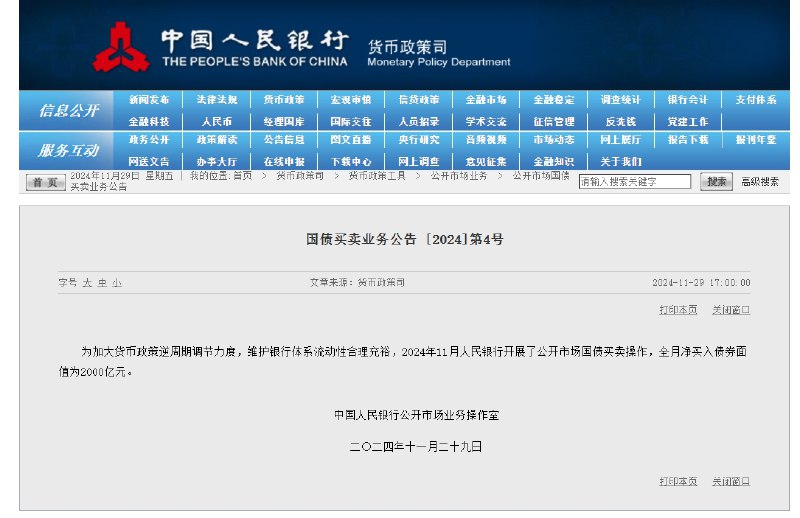
Task: Click upper 打印本页 link below the date
Action: [x=678, y=310]
